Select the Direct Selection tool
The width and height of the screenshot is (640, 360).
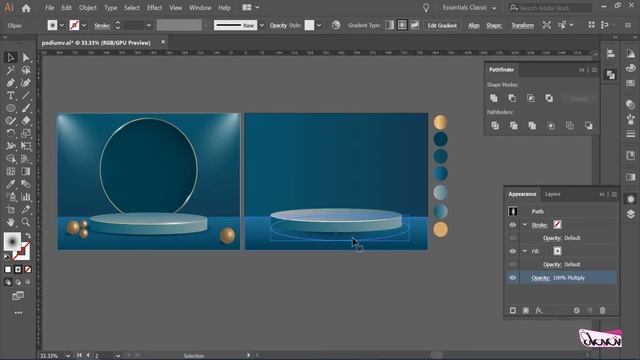26,58
